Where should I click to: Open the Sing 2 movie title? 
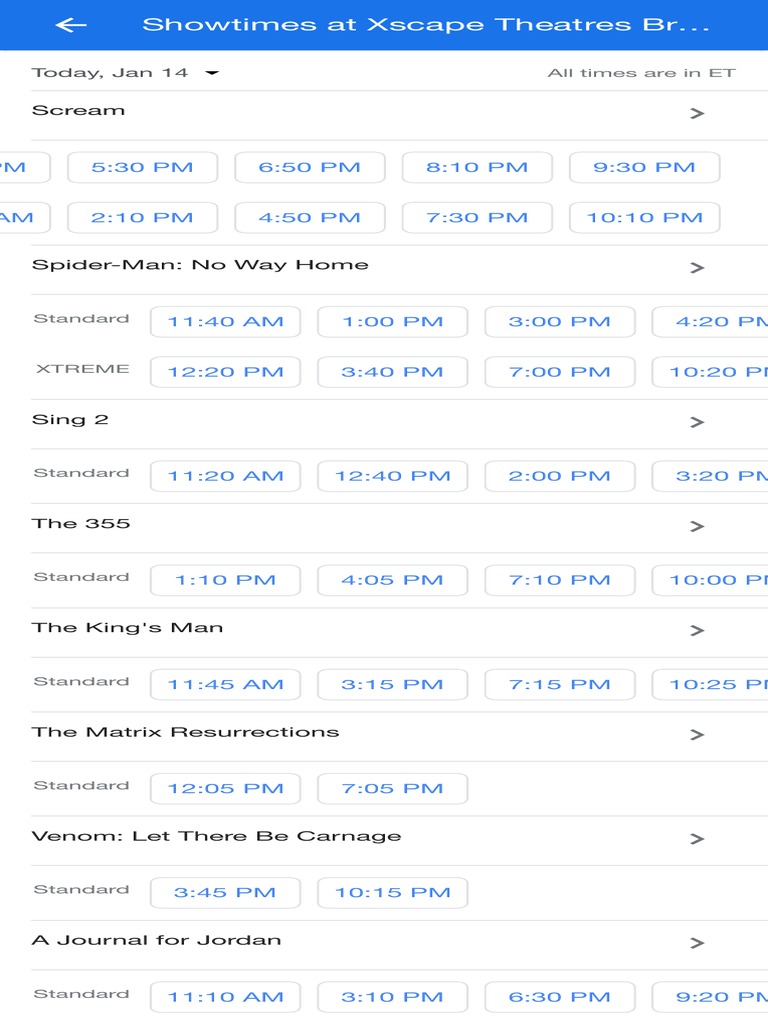70,420
